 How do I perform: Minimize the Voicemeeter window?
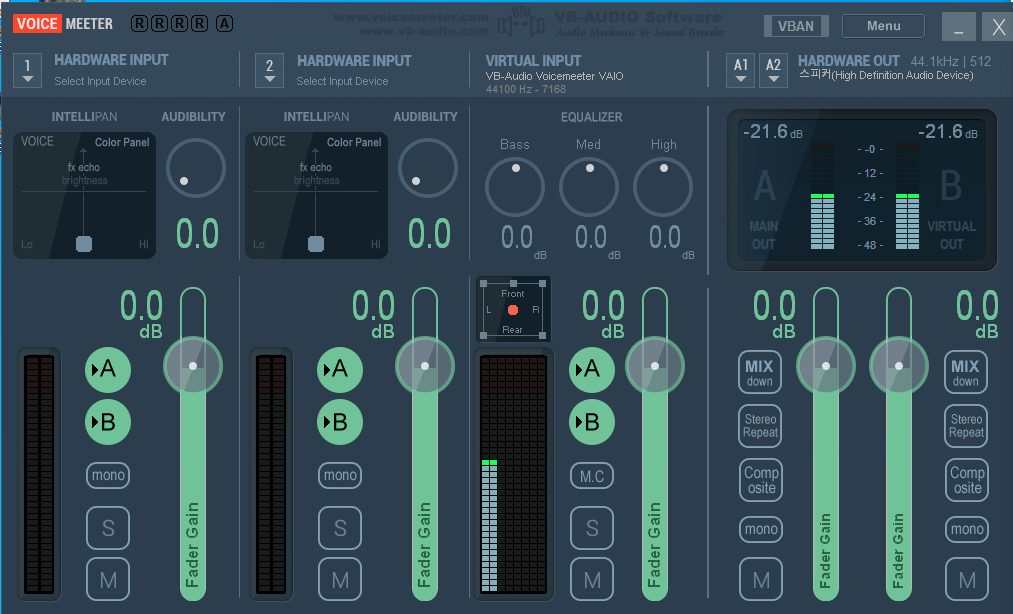pyautogui.click(x=959, y=27)
